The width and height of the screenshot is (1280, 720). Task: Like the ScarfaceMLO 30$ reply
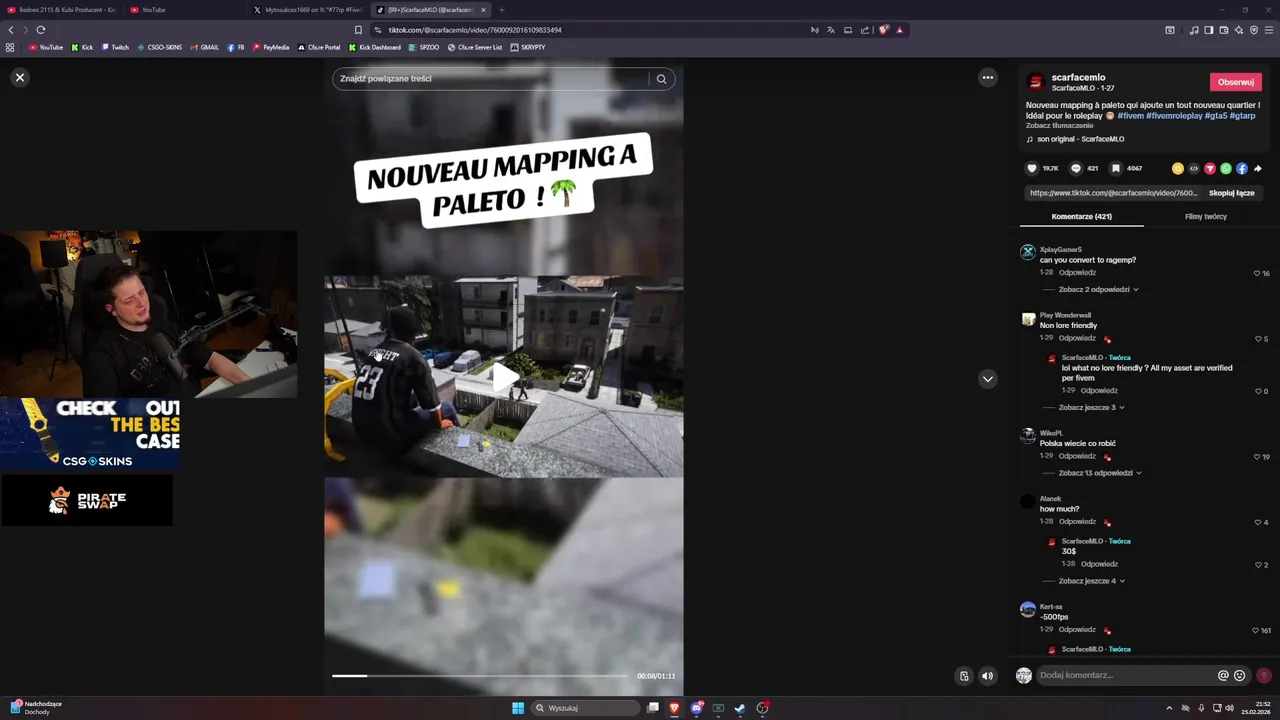coord(1258,565)
